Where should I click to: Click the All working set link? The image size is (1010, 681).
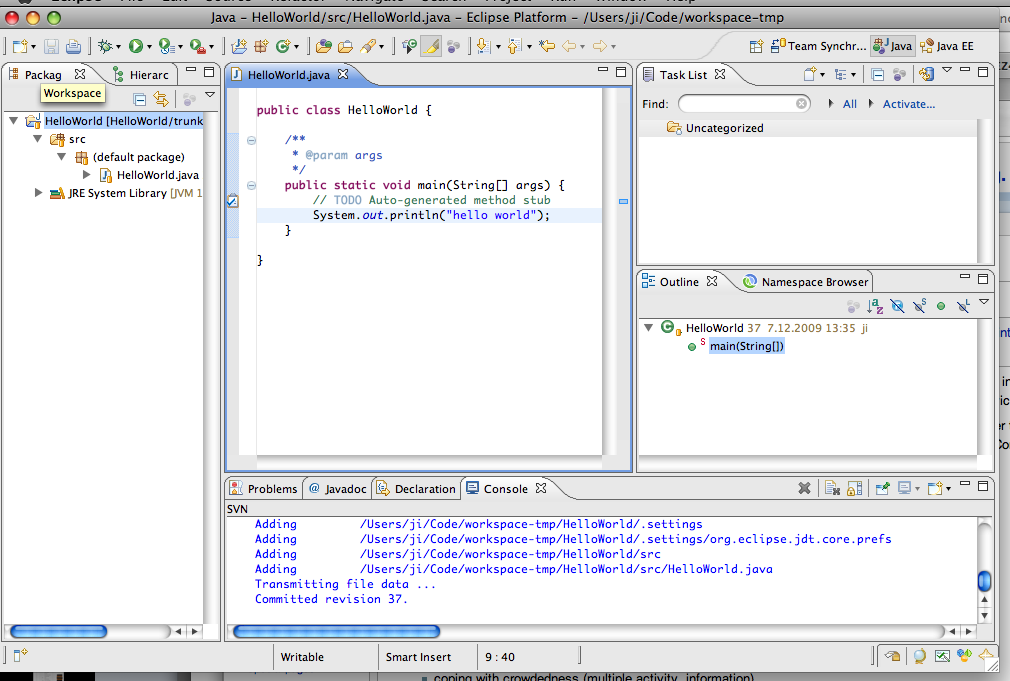[x=850, y=104]
